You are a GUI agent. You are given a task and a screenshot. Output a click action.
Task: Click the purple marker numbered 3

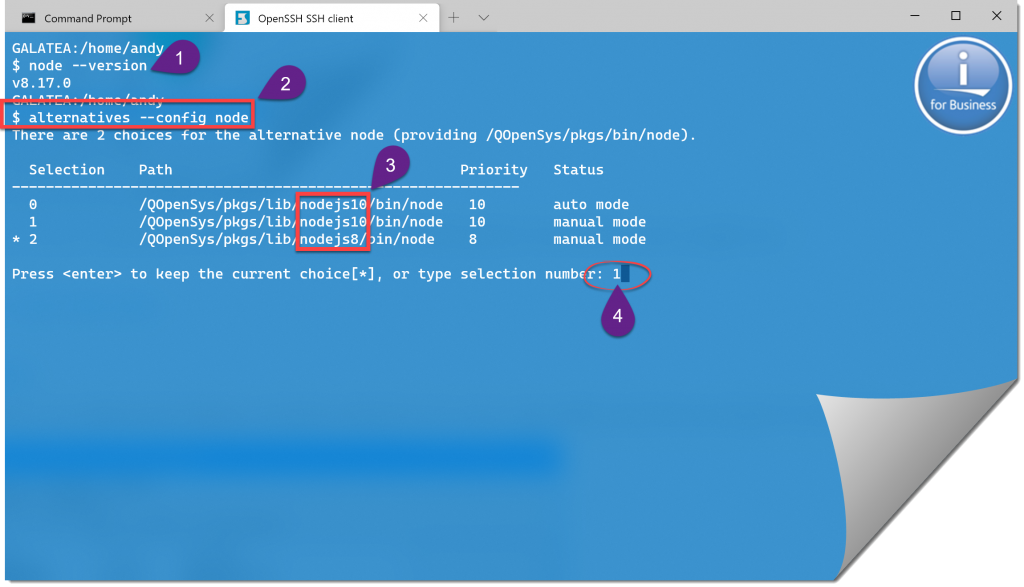pyautogui.click(x=391, y=164)
